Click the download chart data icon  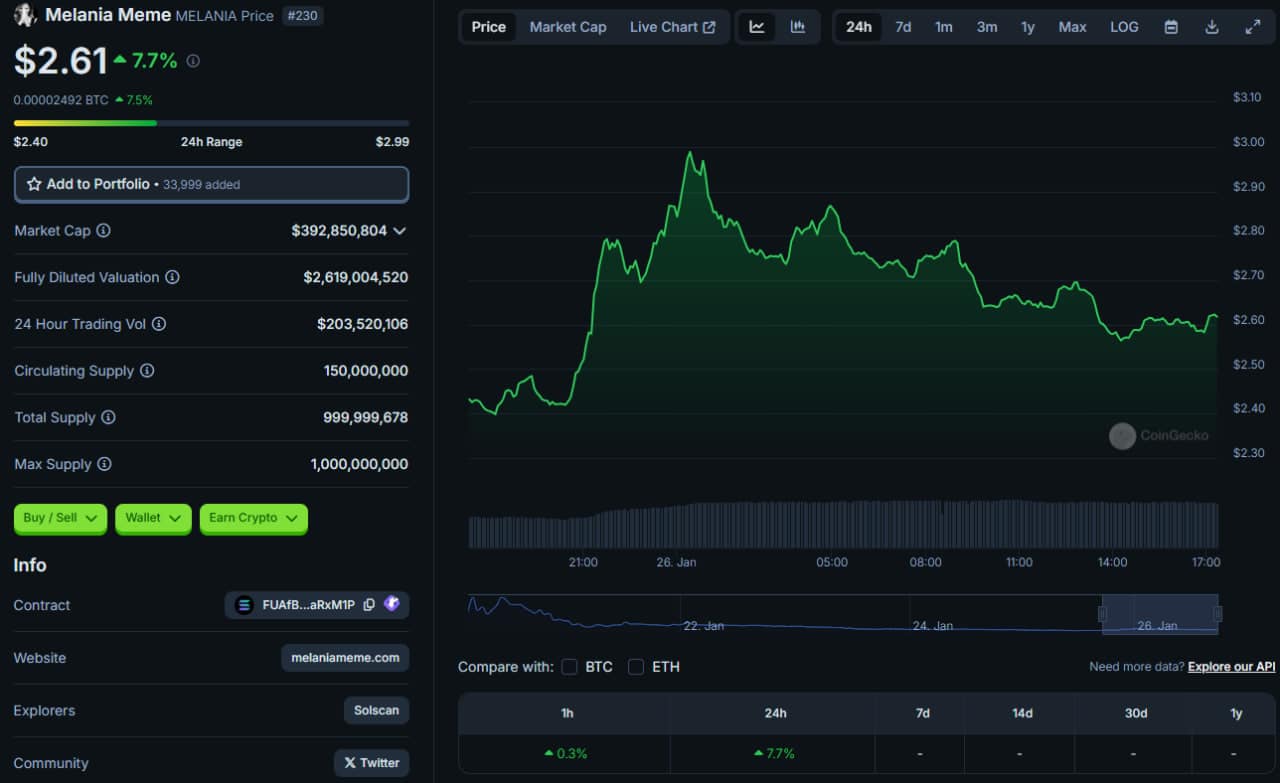click(1212, 27)
